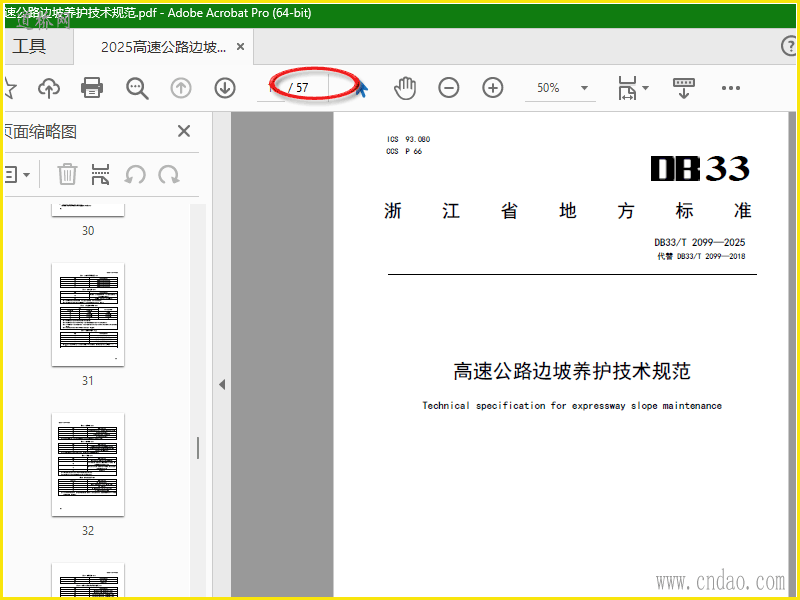The height and width of the screenshot is (600, 800).
Task: Open the find text magnifier
Action: pos(137,88)
